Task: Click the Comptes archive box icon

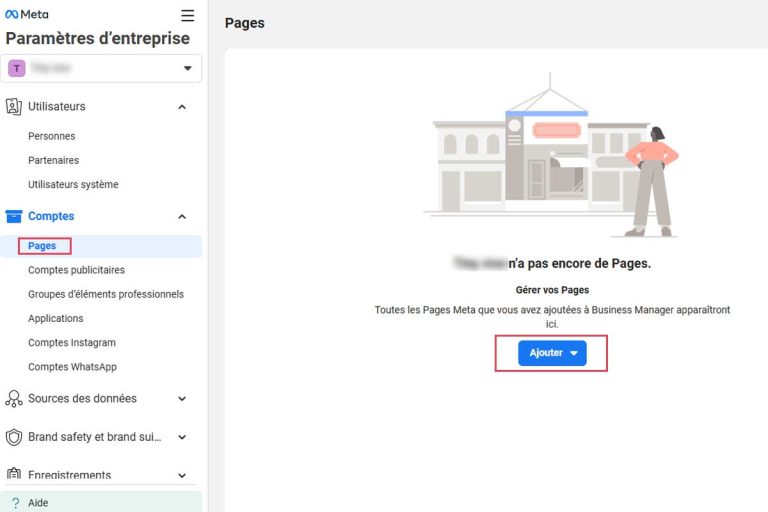Action: [14, 216]
